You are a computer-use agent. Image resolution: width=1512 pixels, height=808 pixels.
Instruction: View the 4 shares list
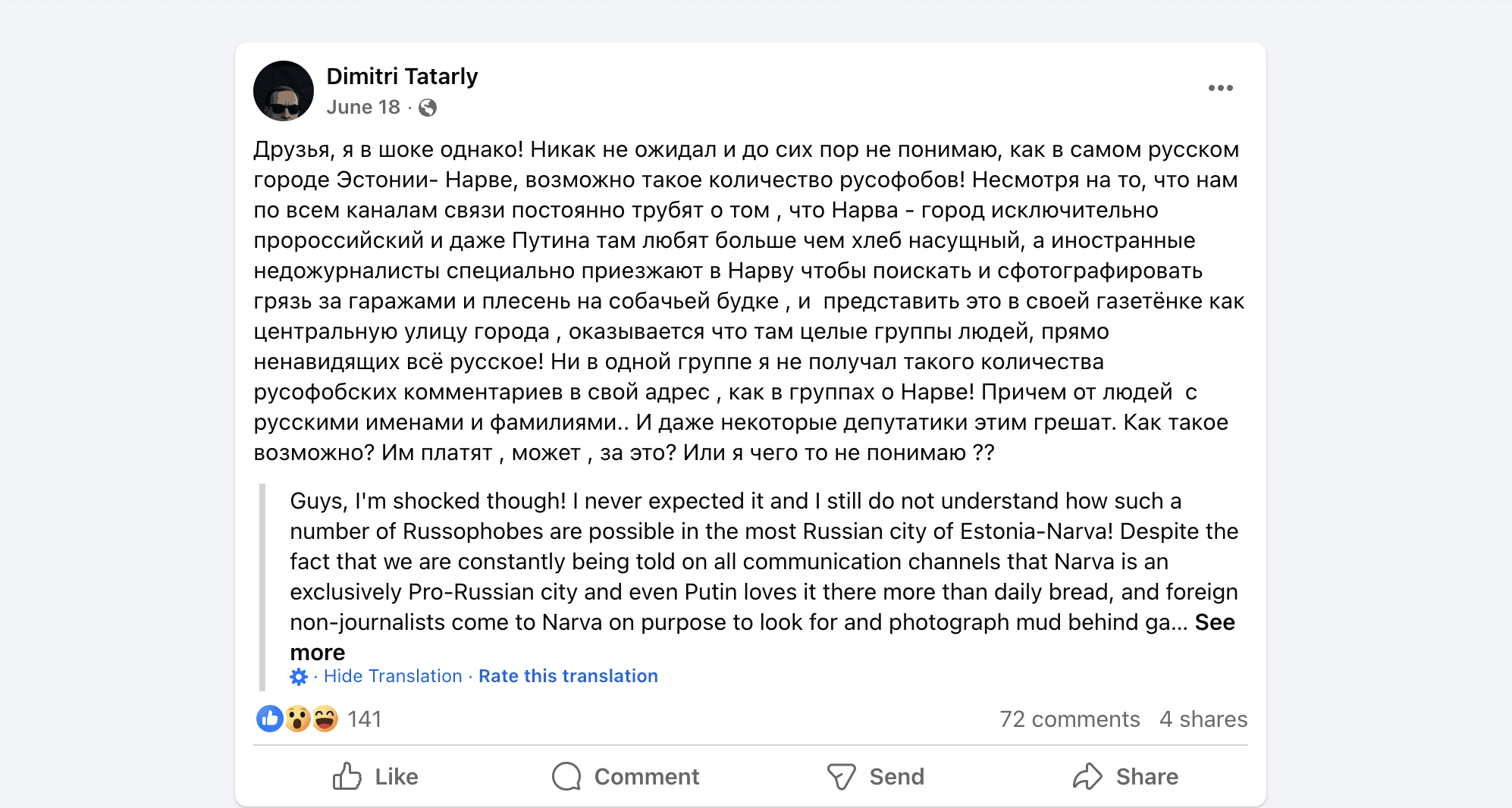click(1203, 719)
